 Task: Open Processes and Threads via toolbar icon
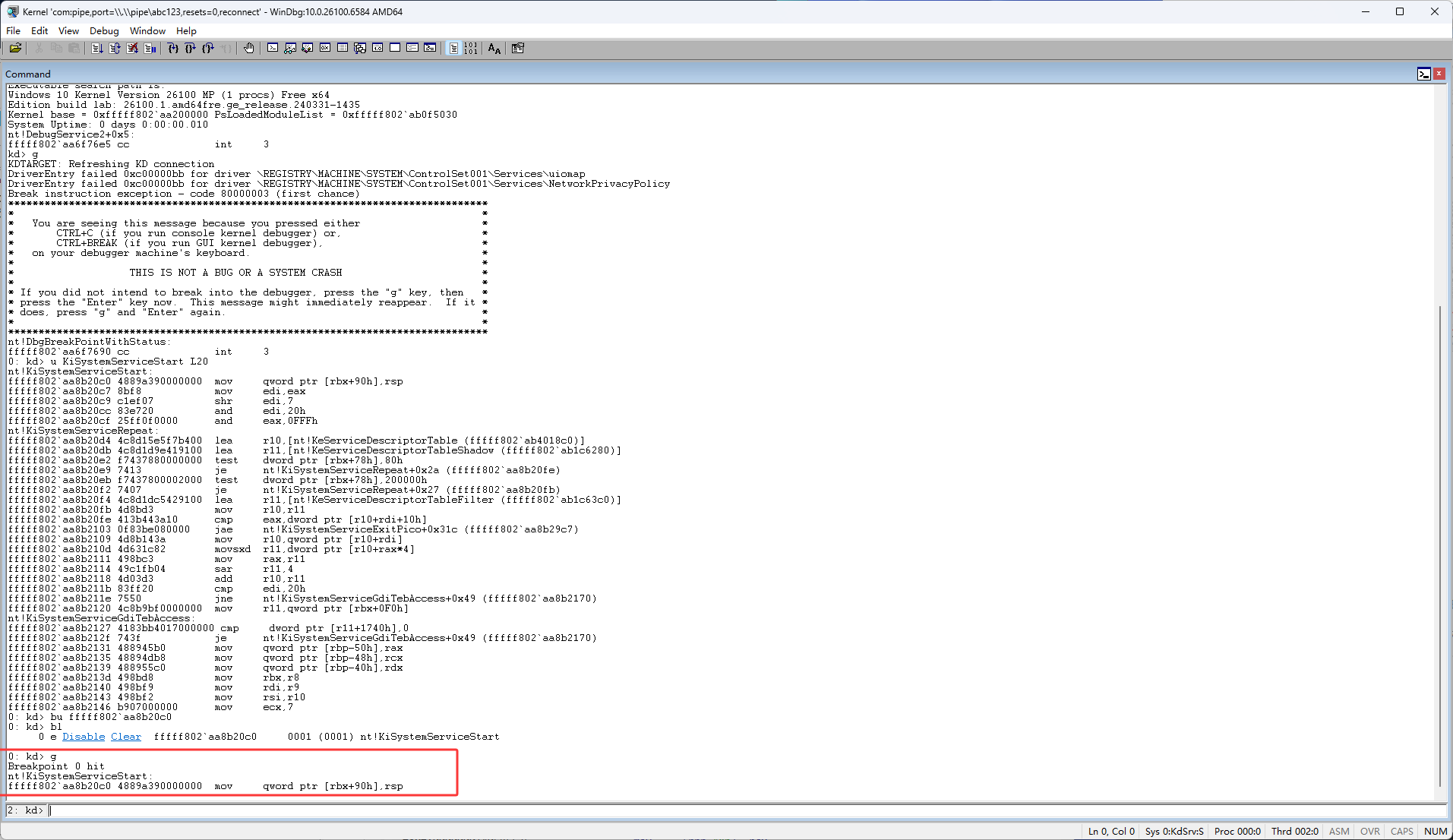click(412, 49)
